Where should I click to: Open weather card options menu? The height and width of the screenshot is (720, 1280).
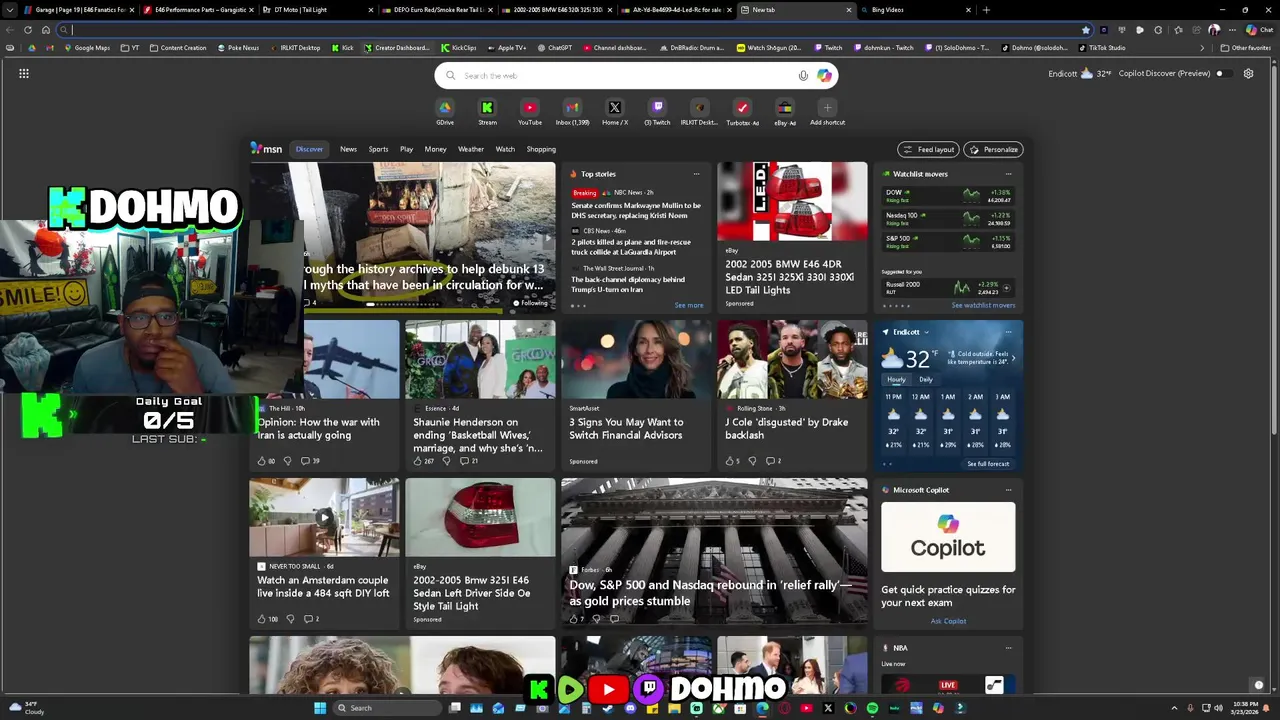(1008, 332)
